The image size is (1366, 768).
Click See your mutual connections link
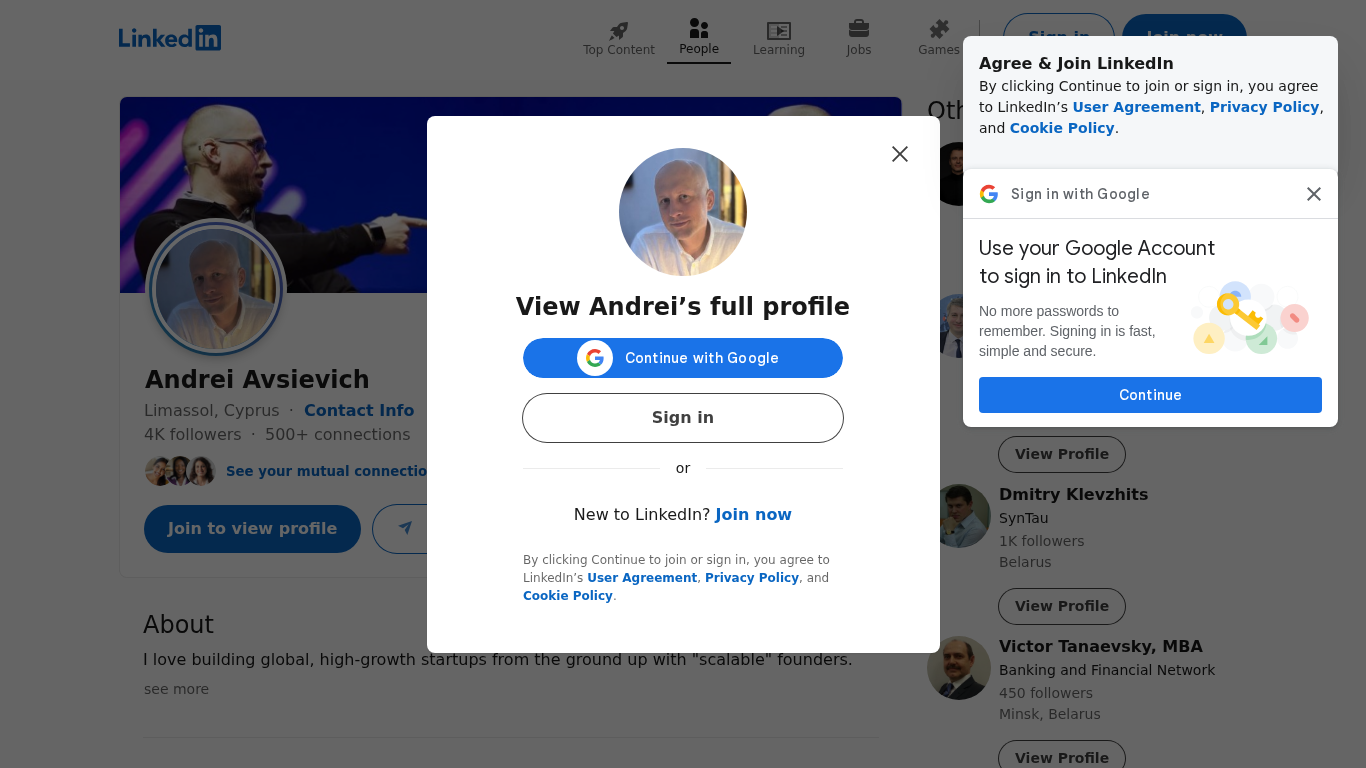coord(327,471)
